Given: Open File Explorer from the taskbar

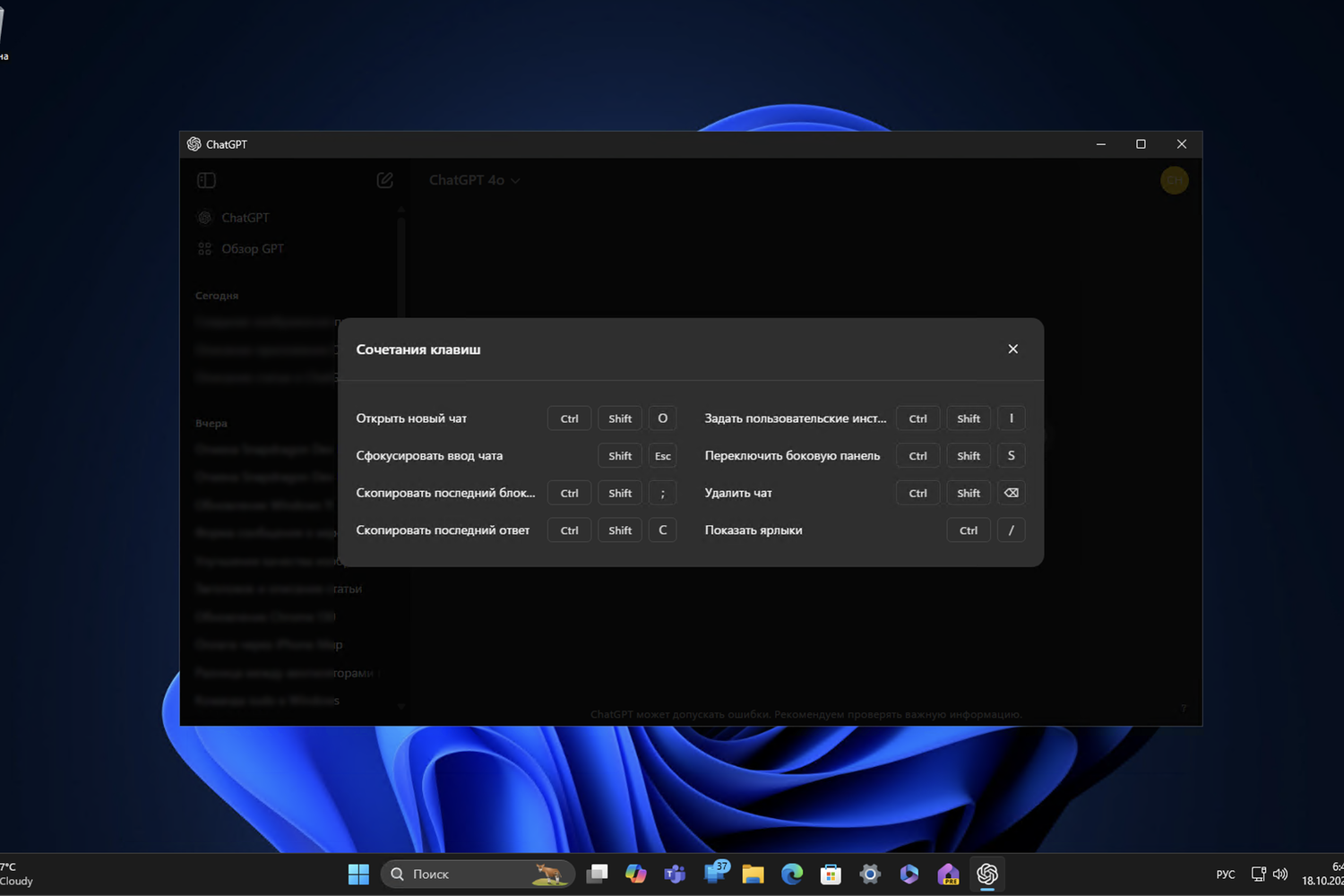Looking at the screenshot, I should pyautogui.click(x=753, y=874).
